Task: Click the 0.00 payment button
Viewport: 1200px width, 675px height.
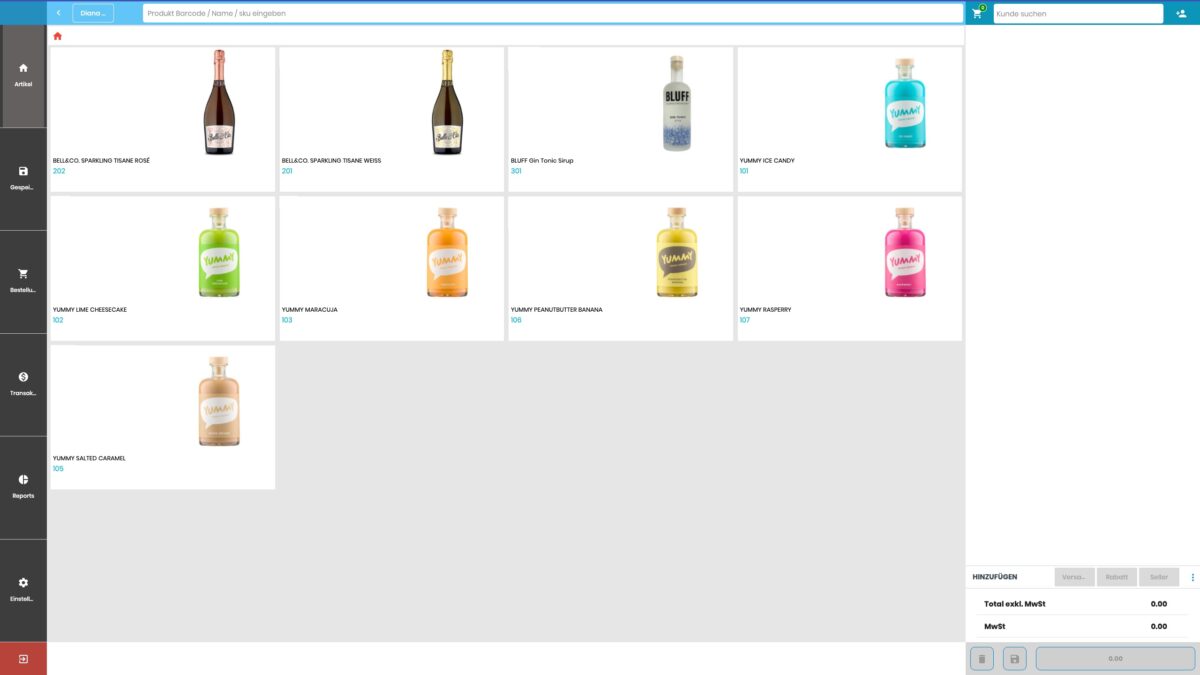Action: tap(1117, 659)
